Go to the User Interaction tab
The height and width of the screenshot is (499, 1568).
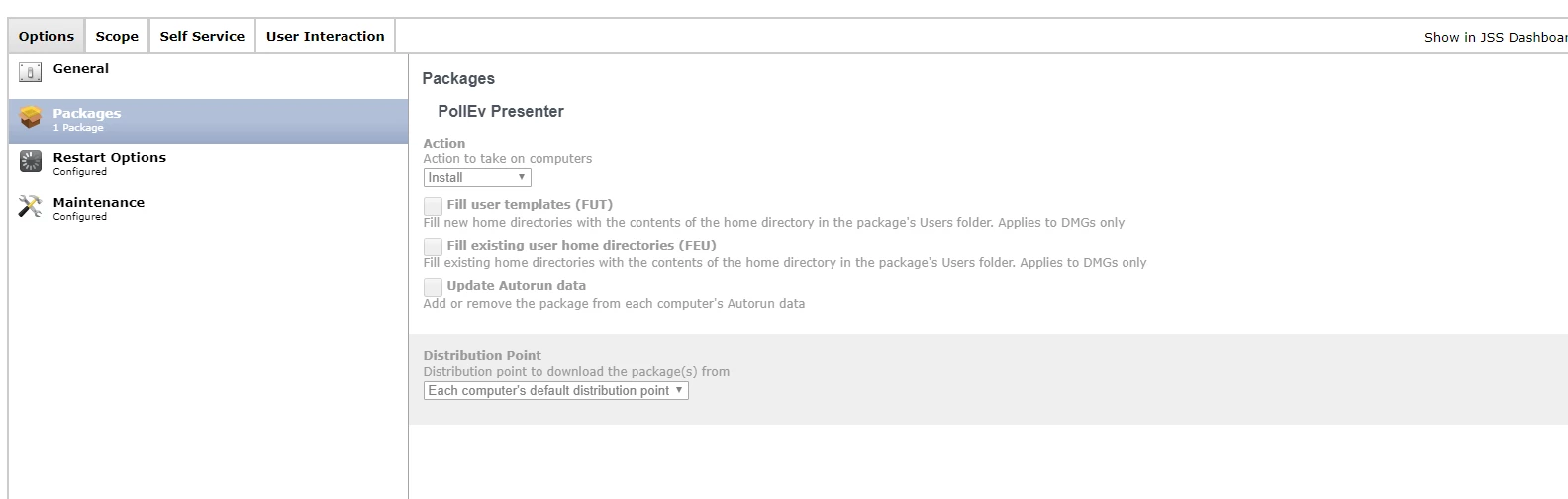325,36
